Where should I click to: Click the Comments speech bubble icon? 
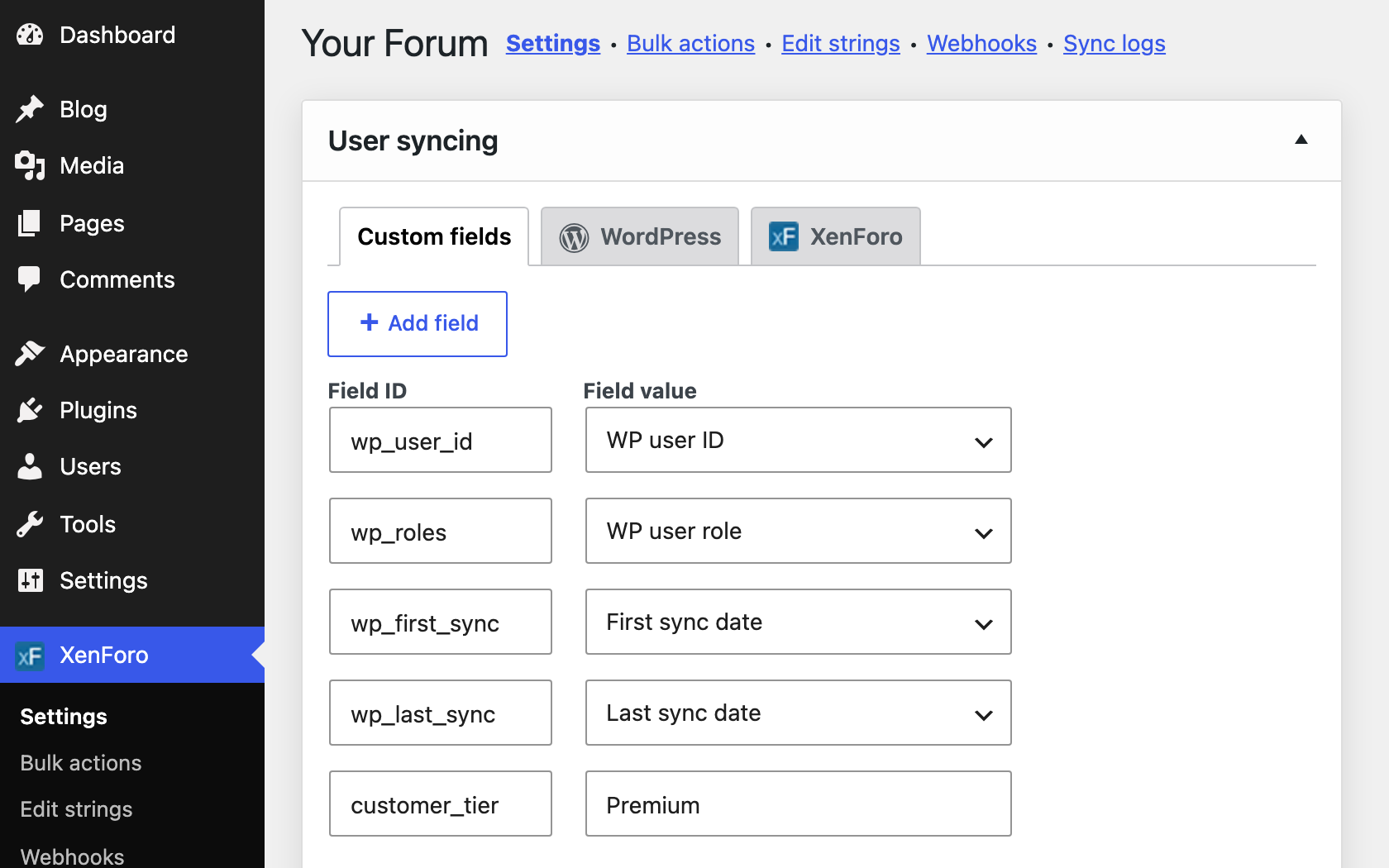(30, 279)
